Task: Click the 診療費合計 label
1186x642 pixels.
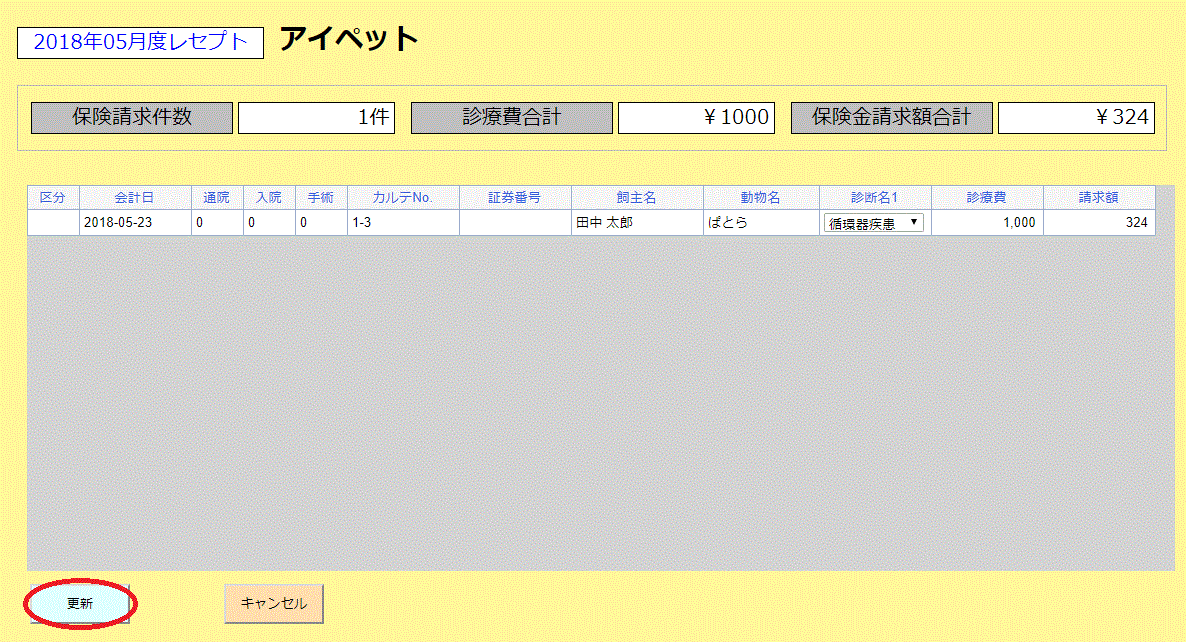Action: pos(511,118)
